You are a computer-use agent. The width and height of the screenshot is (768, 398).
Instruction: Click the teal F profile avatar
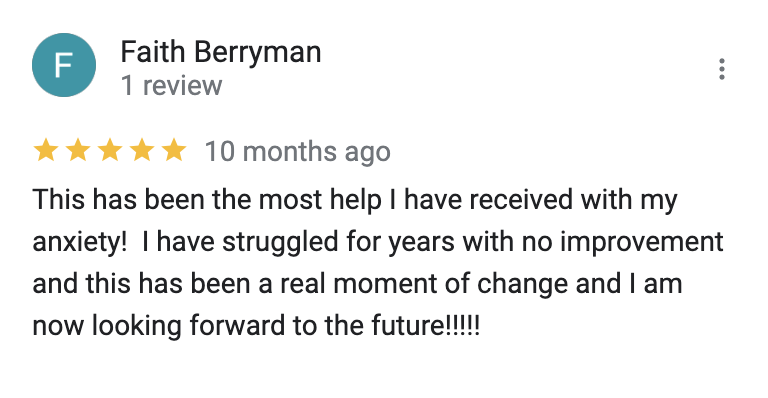point(64,65)
